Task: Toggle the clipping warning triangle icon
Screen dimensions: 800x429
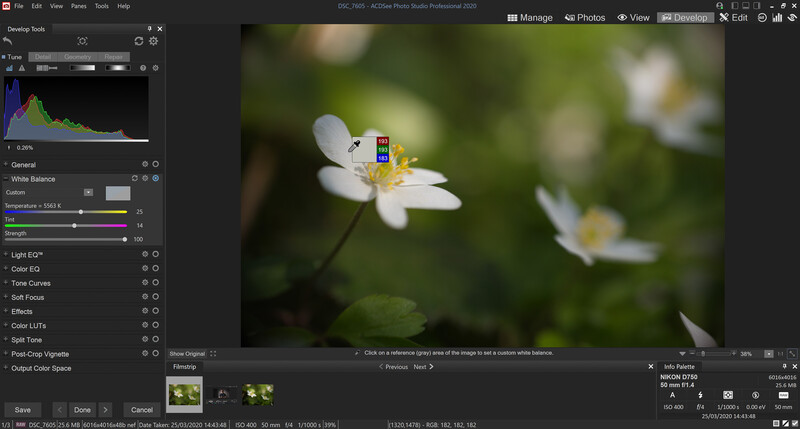Action: (21, 68)
